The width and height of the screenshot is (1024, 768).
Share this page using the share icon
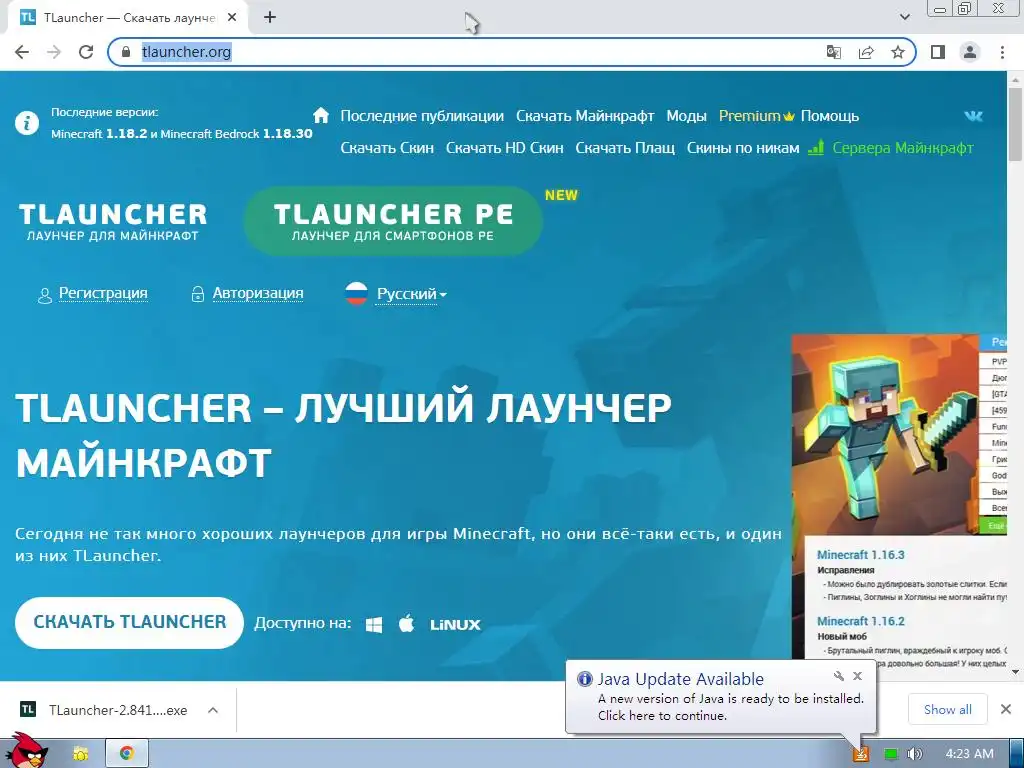point(866,52)
